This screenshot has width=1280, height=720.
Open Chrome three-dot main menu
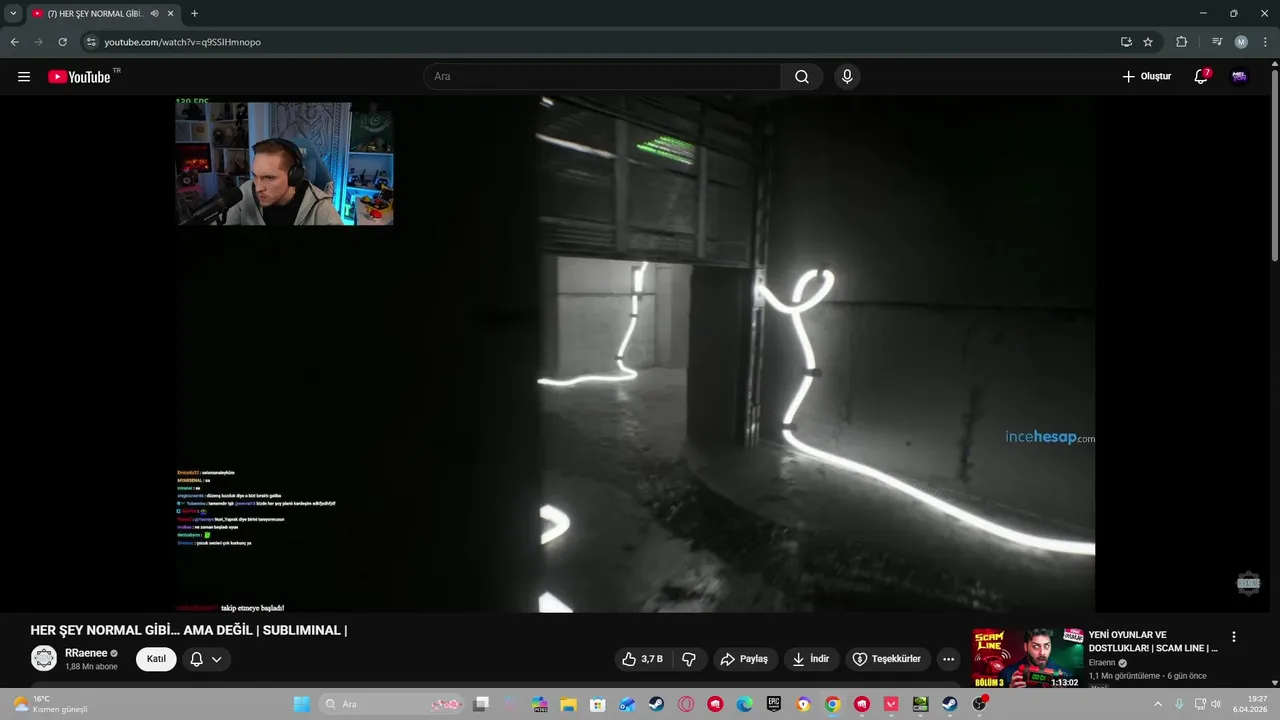click(1265, 42)
